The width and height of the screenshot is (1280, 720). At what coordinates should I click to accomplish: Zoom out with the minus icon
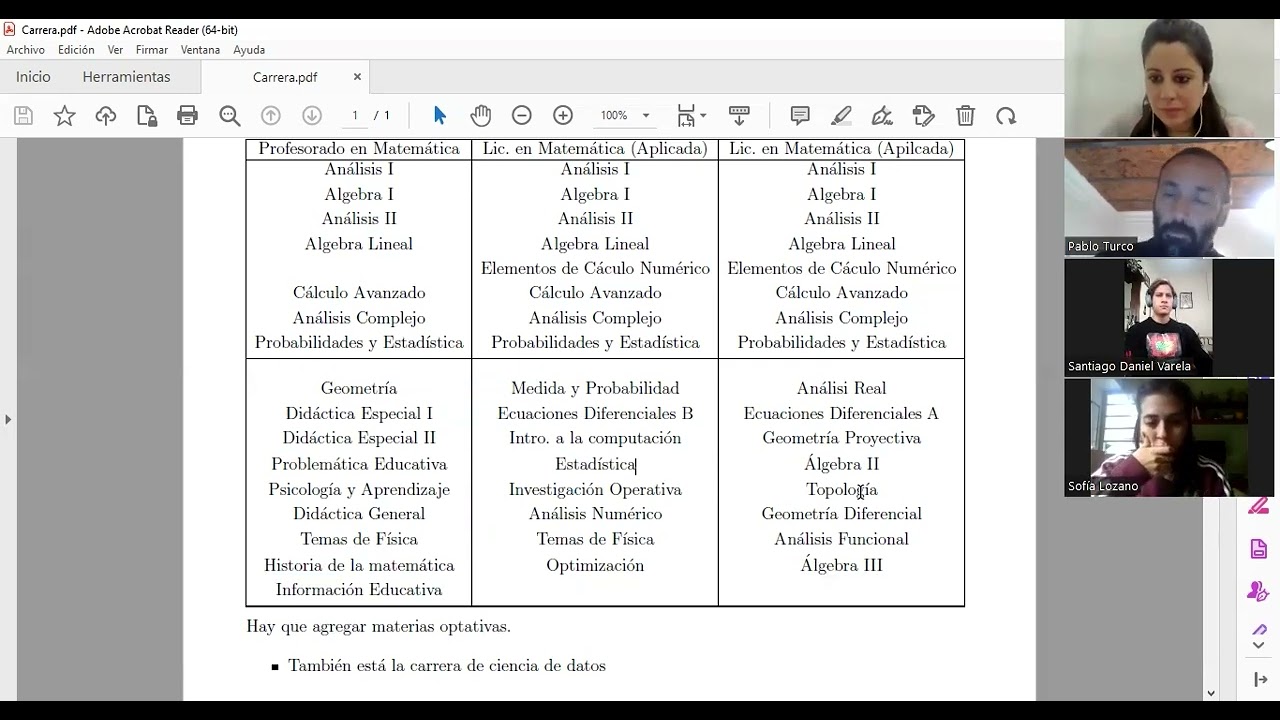click(x=522, y=116)
